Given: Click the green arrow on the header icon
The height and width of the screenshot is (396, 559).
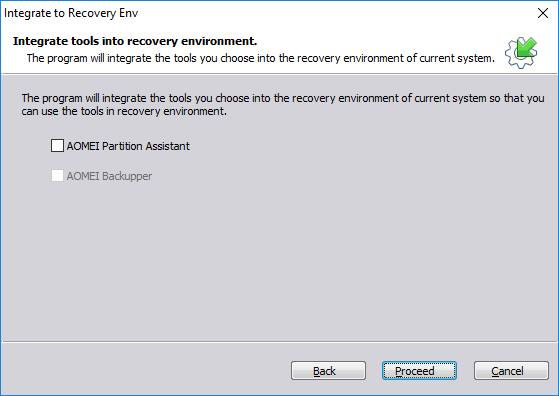Looking at the screenshot, I should click(x=527, y=47).
